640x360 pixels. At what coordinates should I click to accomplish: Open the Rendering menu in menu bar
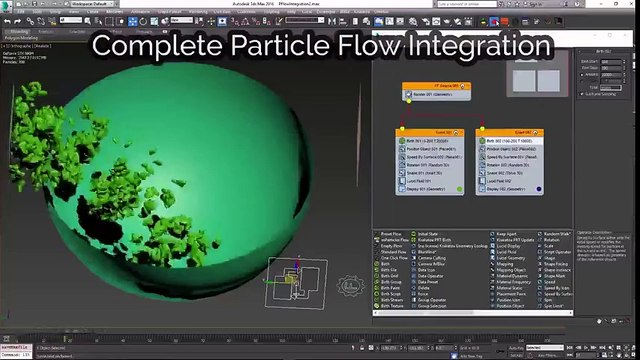(198, 12)
